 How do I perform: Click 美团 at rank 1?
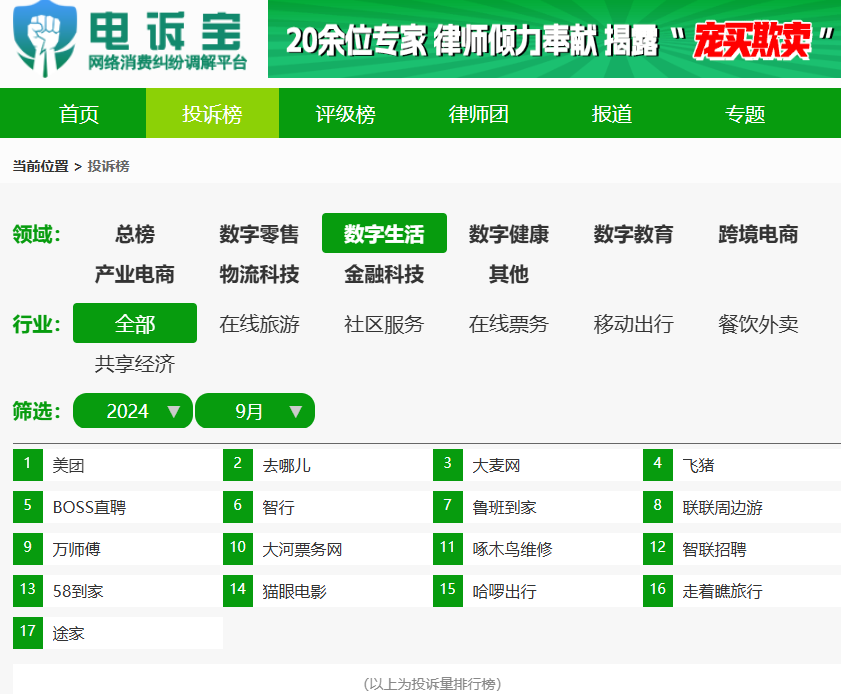66,465
